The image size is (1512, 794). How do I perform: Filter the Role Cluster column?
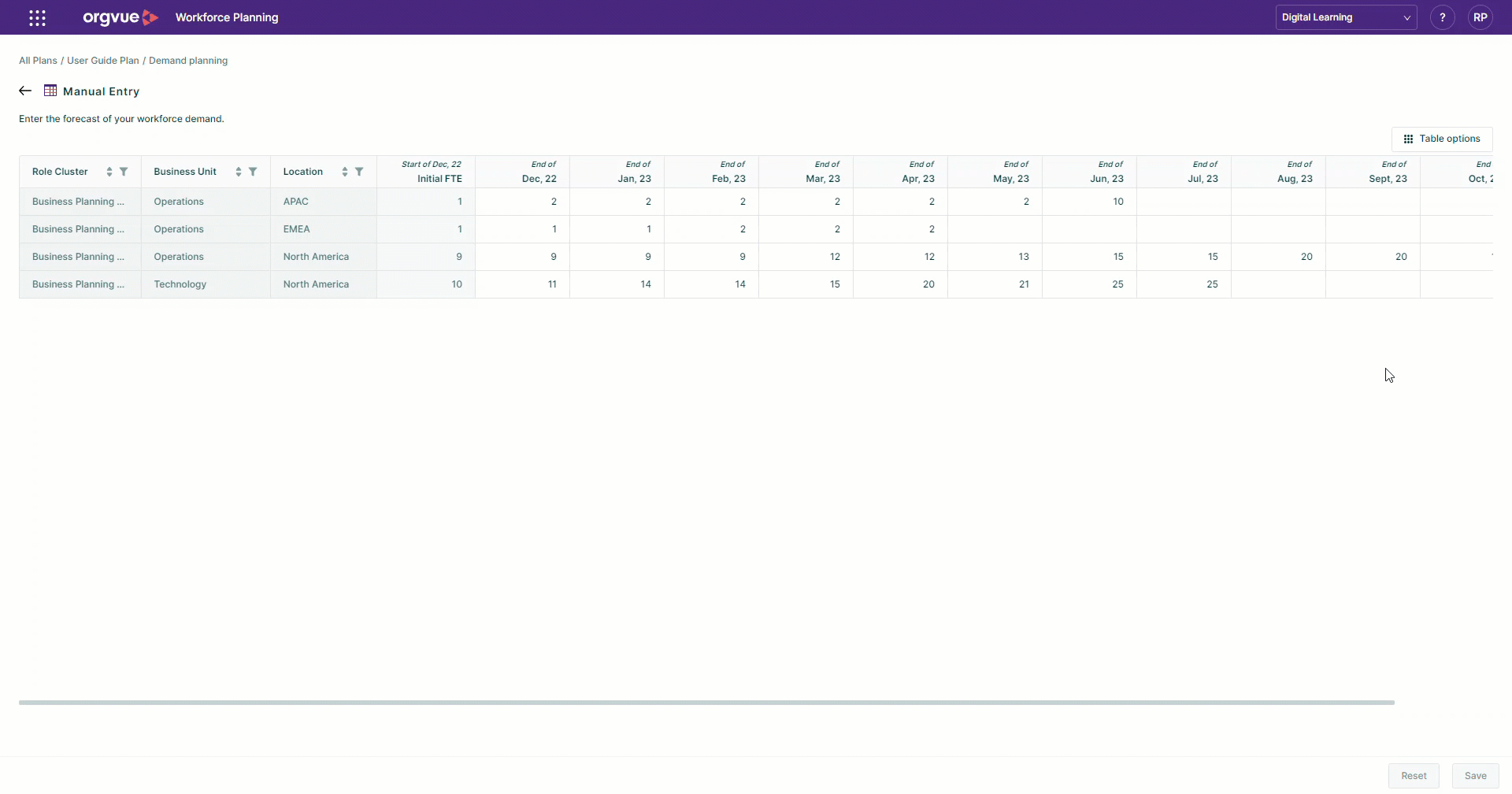click(124, 171)
